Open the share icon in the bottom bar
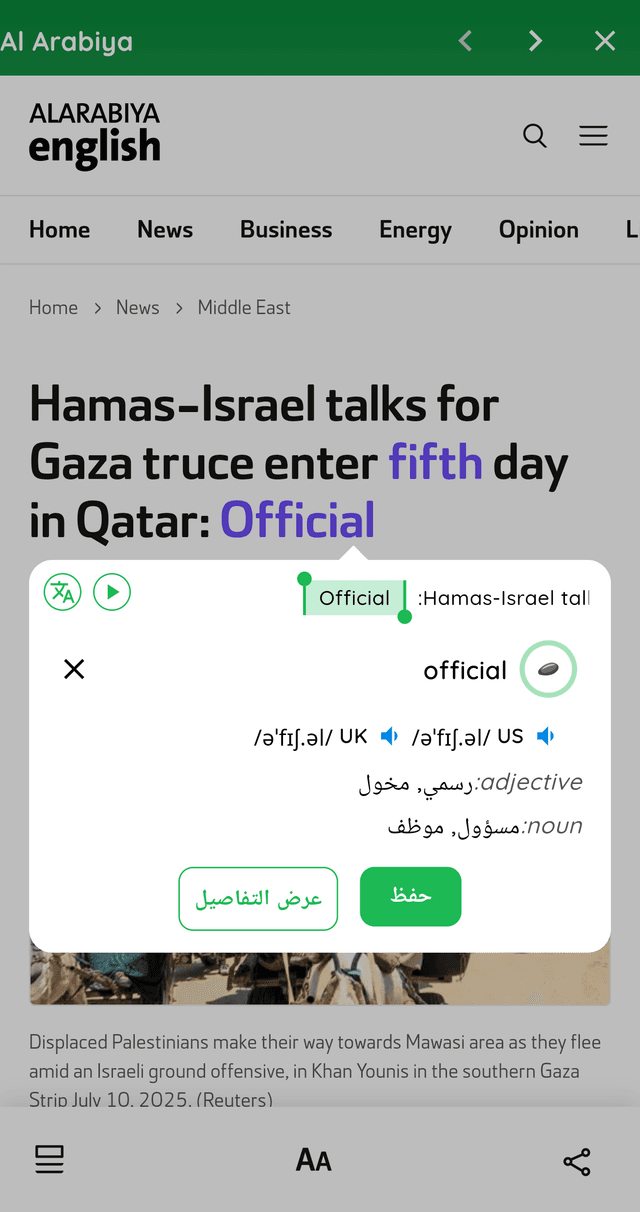640x1212 pixels. click(577, 1161)
